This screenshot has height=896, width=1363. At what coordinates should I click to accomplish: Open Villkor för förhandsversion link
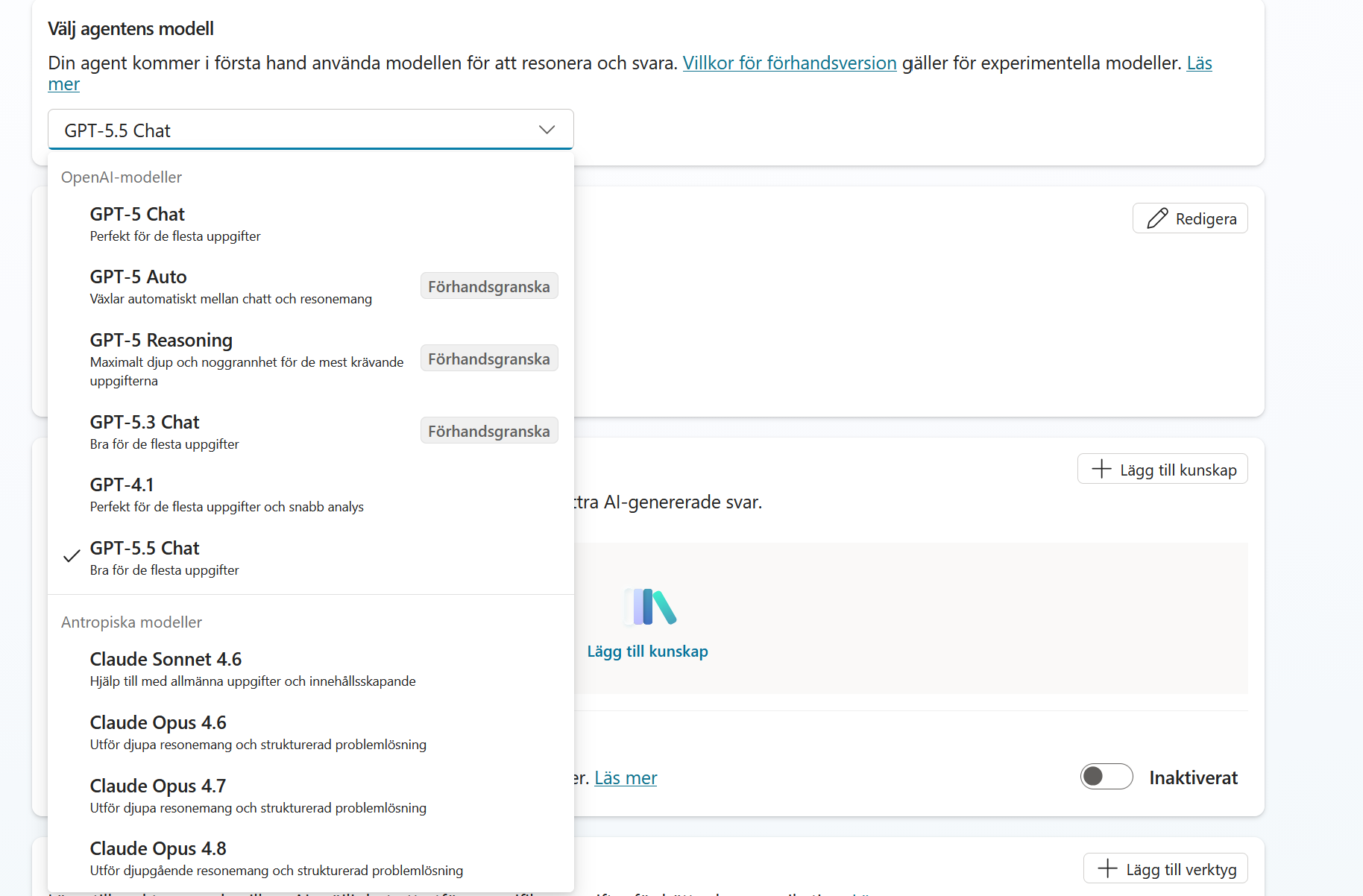click(x=790, y=63)
